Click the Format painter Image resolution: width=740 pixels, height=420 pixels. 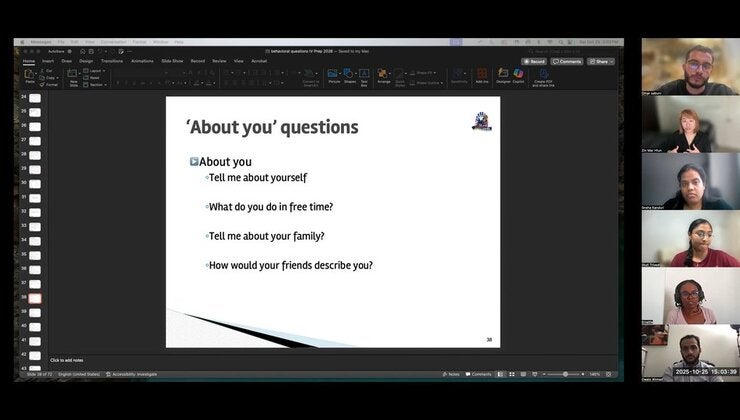tap(49, 84)
